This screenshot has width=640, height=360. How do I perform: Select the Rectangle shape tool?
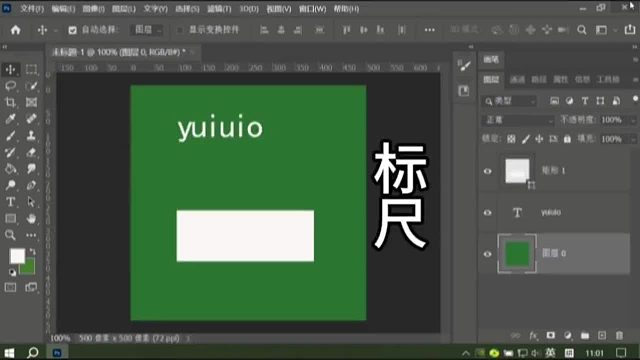(11, 218)
